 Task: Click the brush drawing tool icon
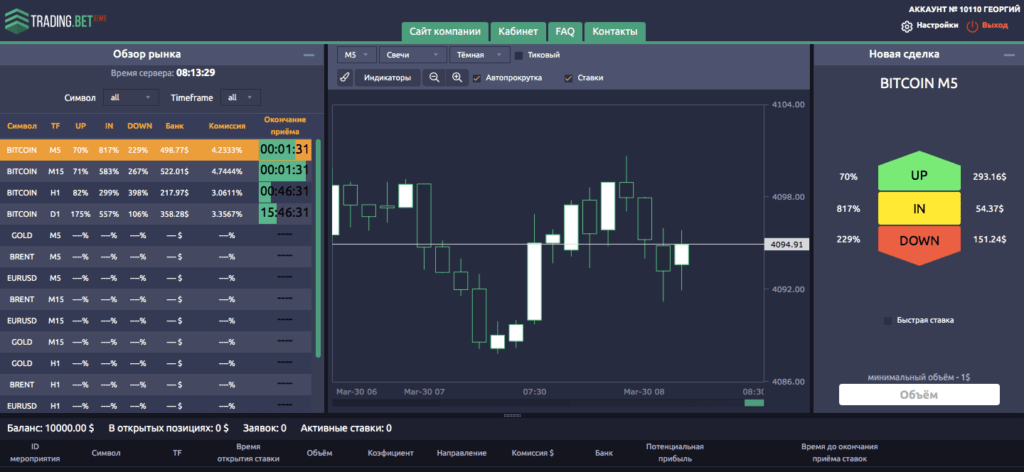344,77
